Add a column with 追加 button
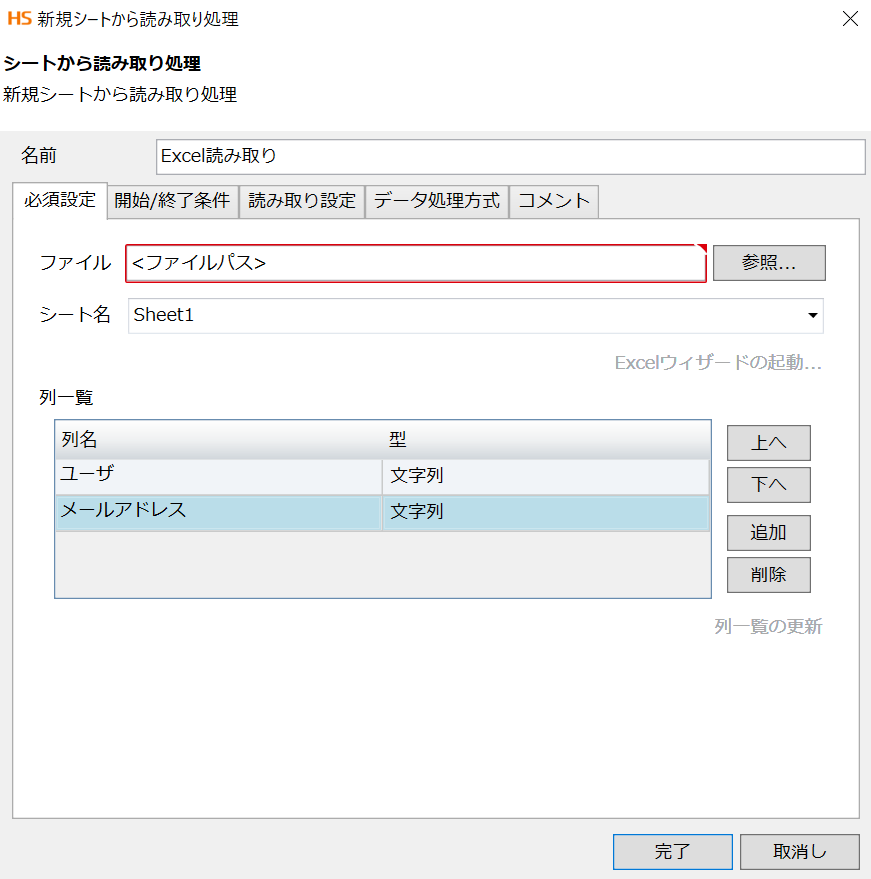The height and width of the screenshot is (879, 871). (768, 533)
